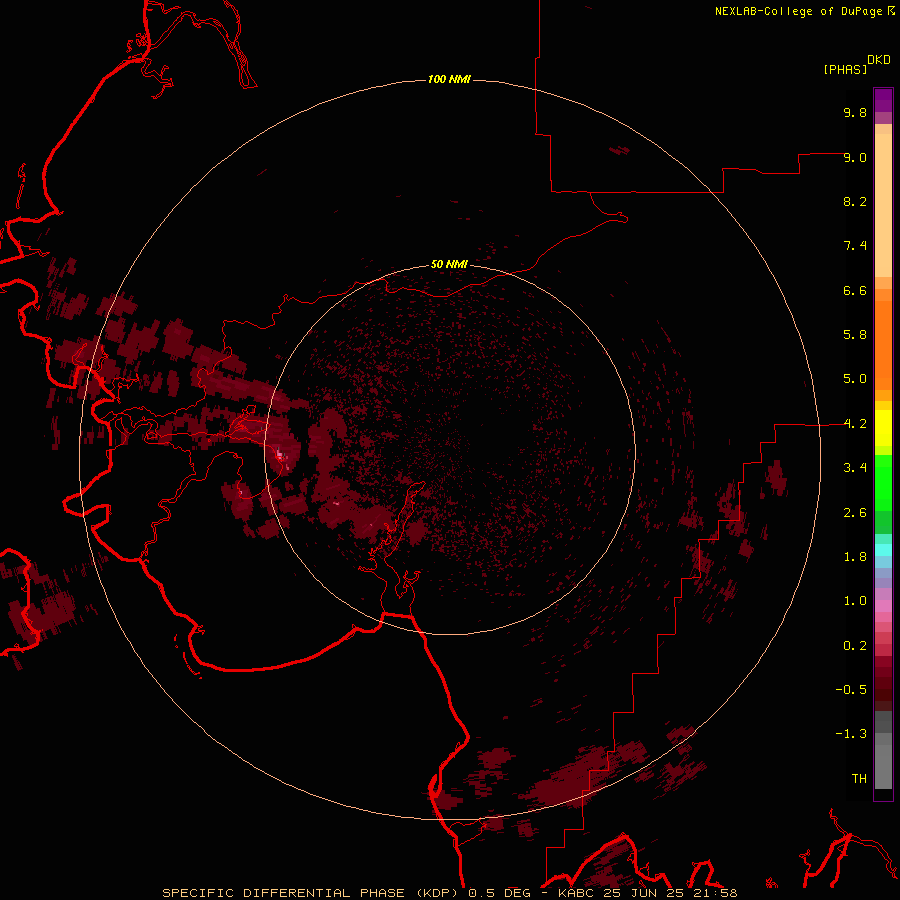900x900 pixels.
Task: Click the TH threshold label
Action: [x=859, y=779]
